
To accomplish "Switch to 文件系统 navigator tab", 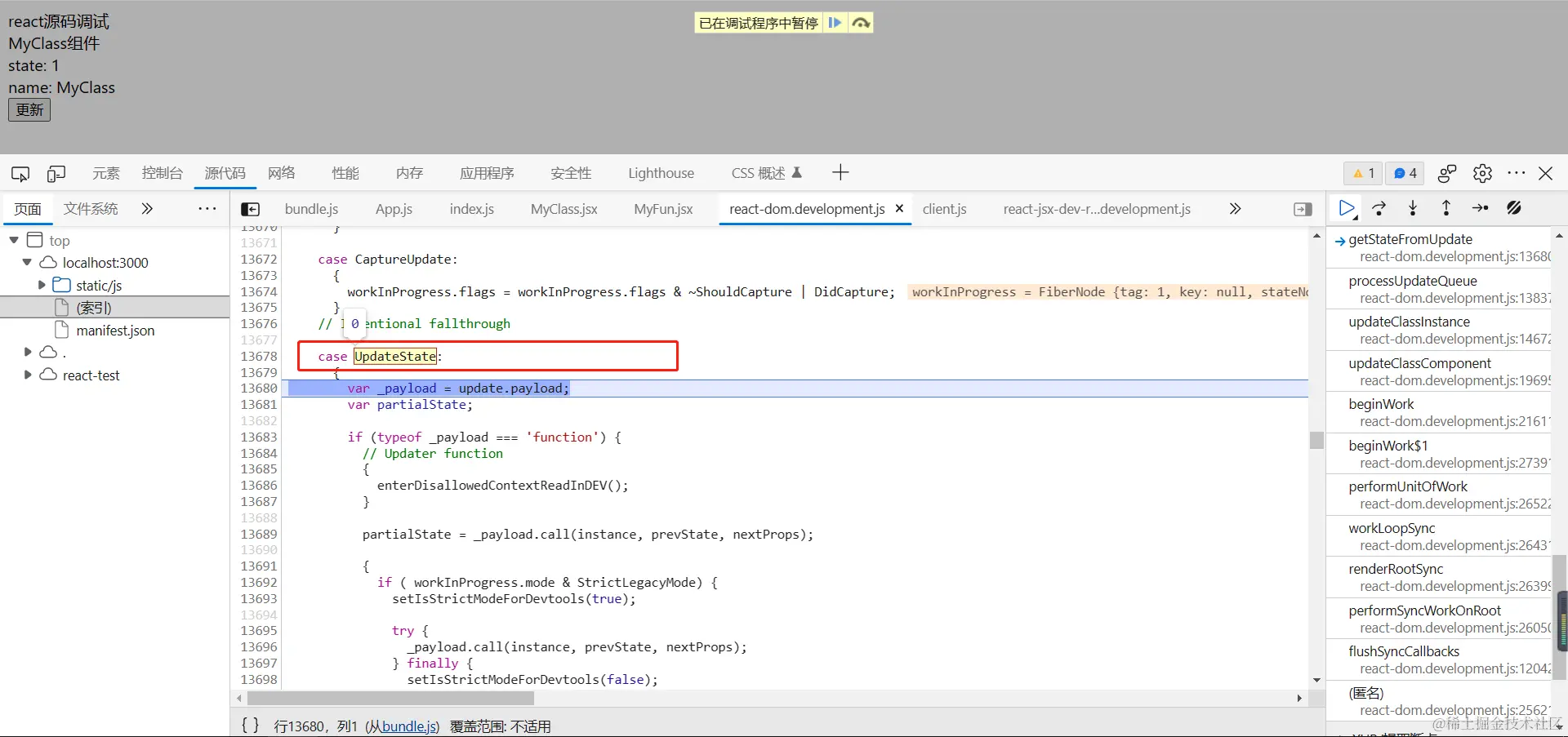I will (91, 209).
